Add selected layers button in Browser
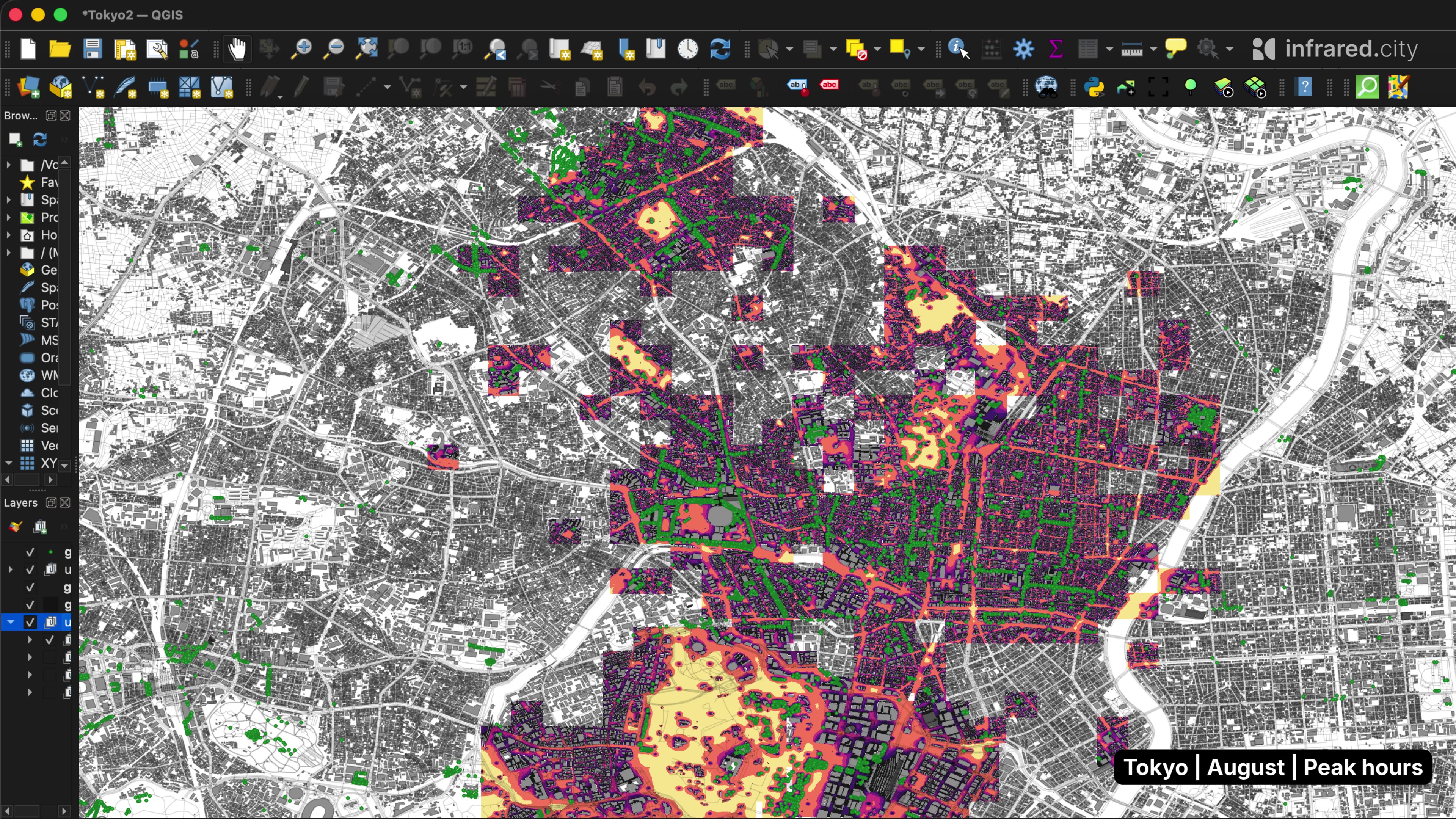 pos(15,139)
